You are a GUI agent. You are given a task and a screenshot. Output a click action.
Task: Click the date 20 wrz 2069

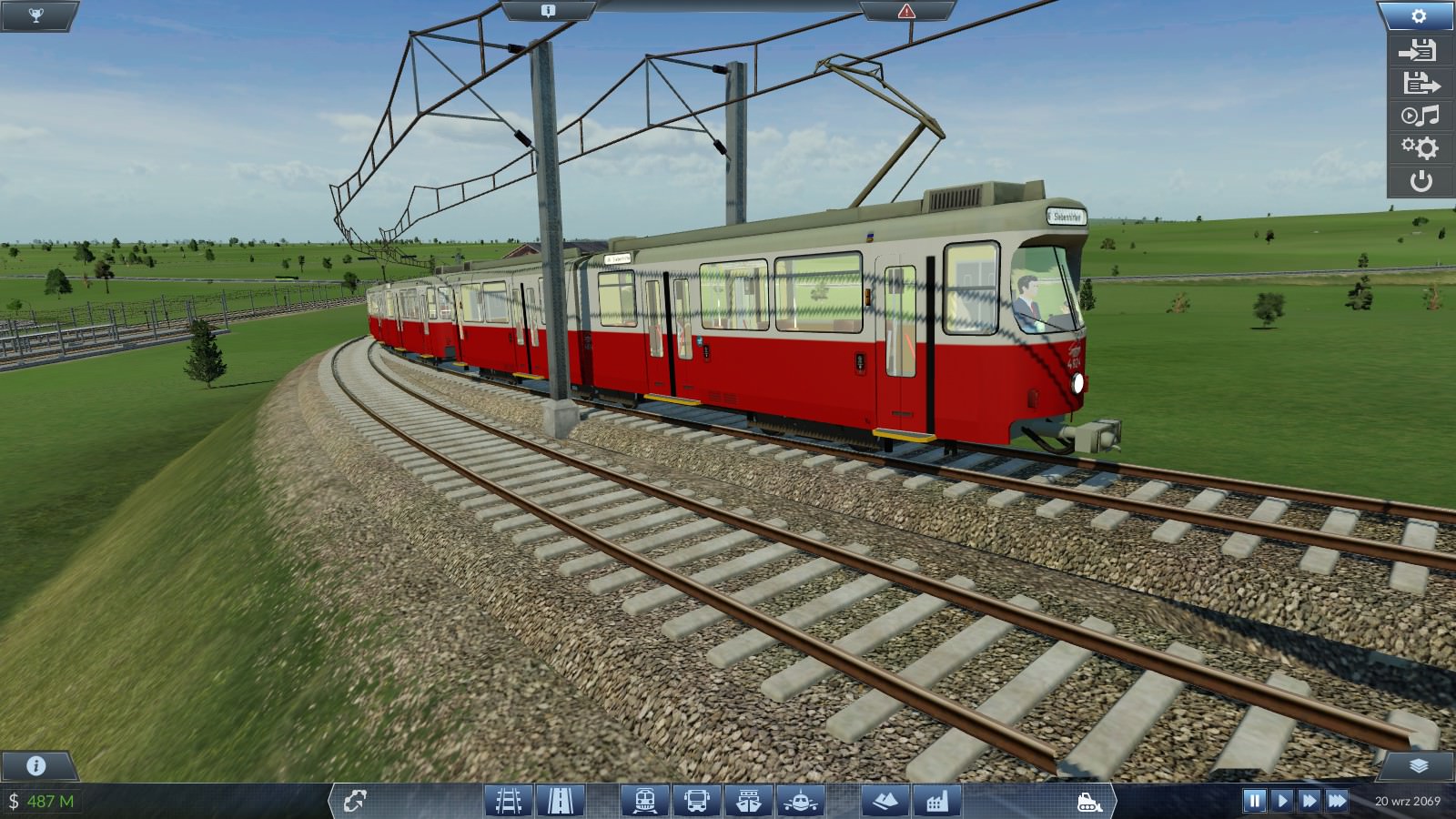pos(1407,801)
